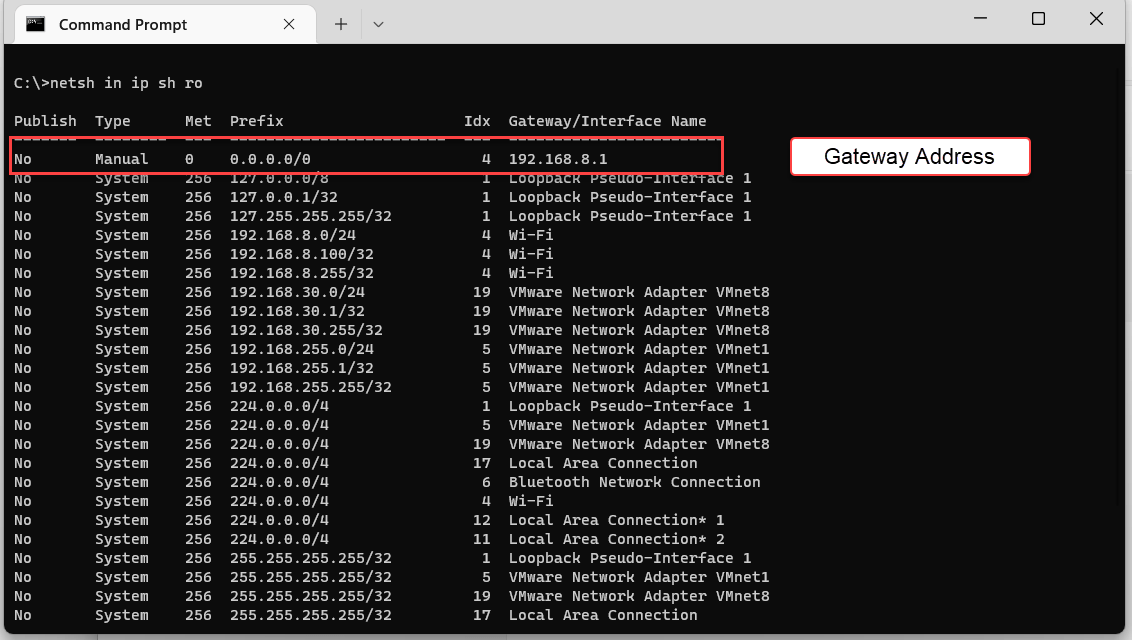Select the Command Prompt tab
This screenshot has width=1132, height=640.
tap(150, 24)
